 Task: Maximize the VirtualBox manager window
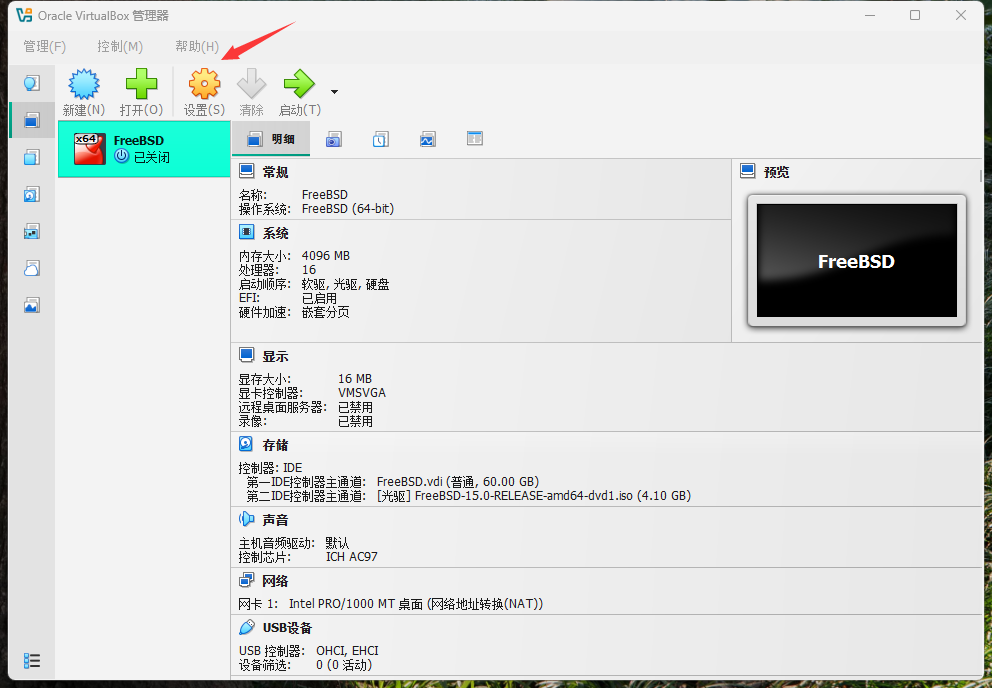click(915, 15)
